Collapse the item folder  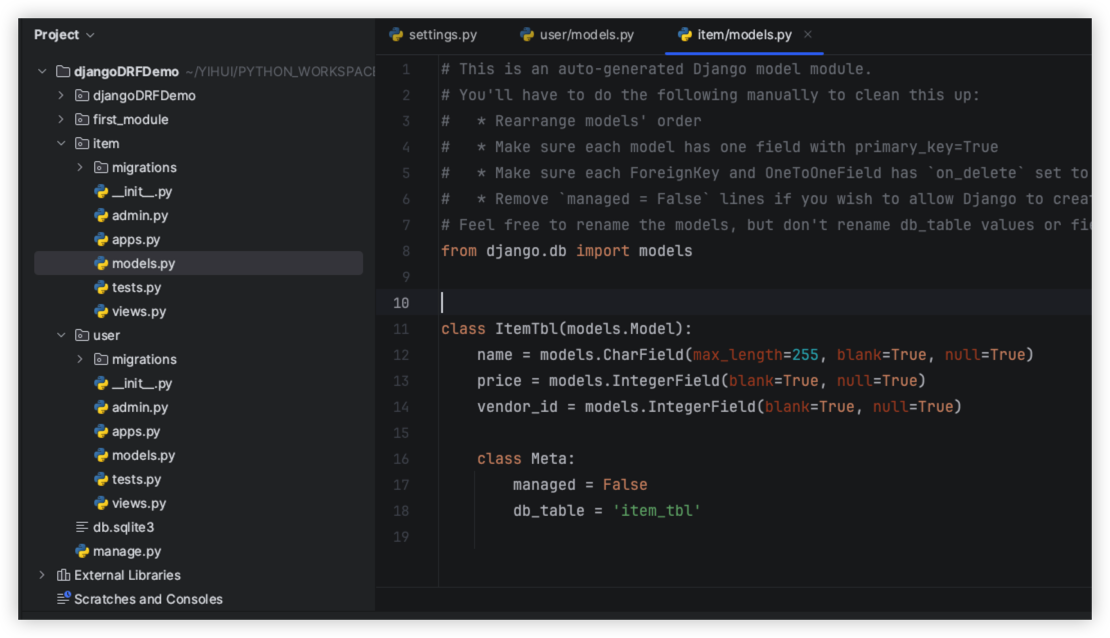coord(61,143)
